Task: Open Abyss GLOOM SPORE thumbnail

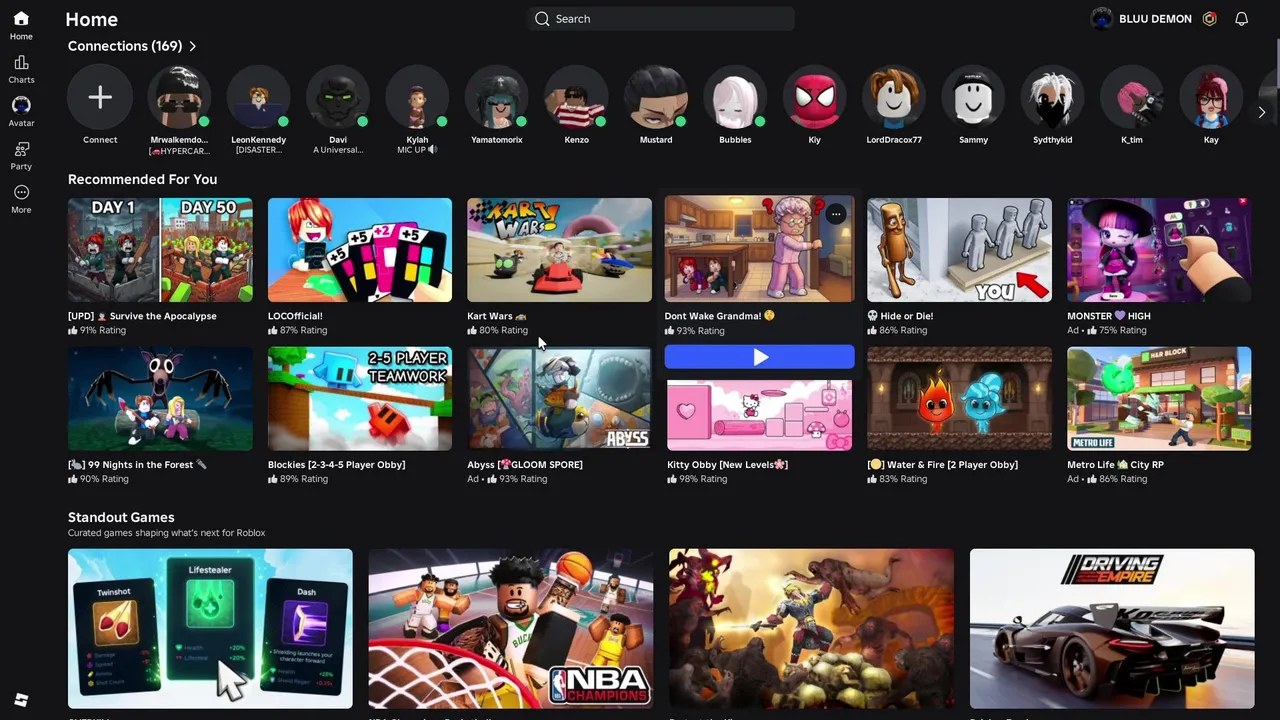Action: [559, 399]
